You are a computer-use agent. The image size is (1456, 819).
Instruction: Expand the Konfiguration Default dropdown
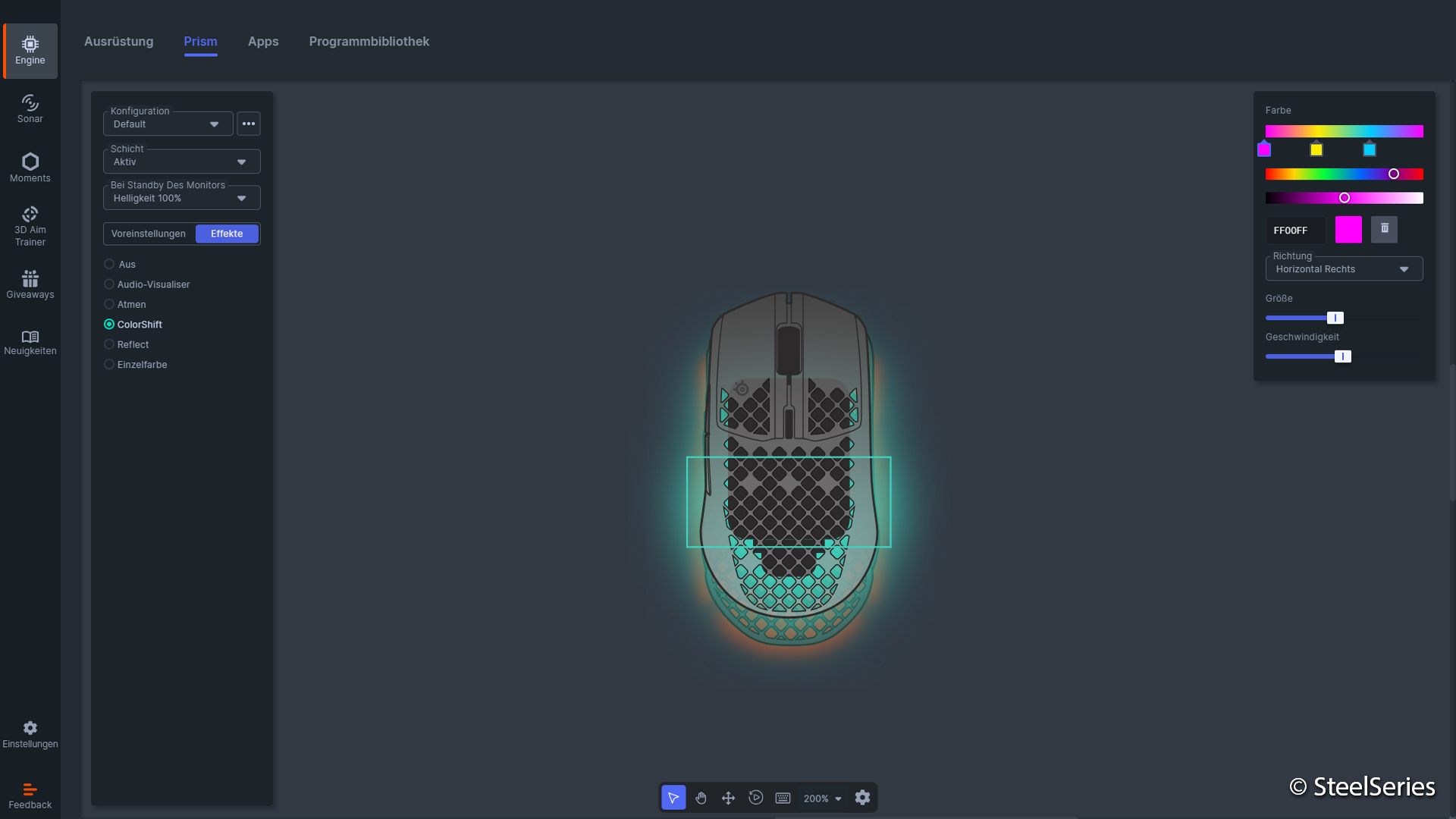coord(168,124)
